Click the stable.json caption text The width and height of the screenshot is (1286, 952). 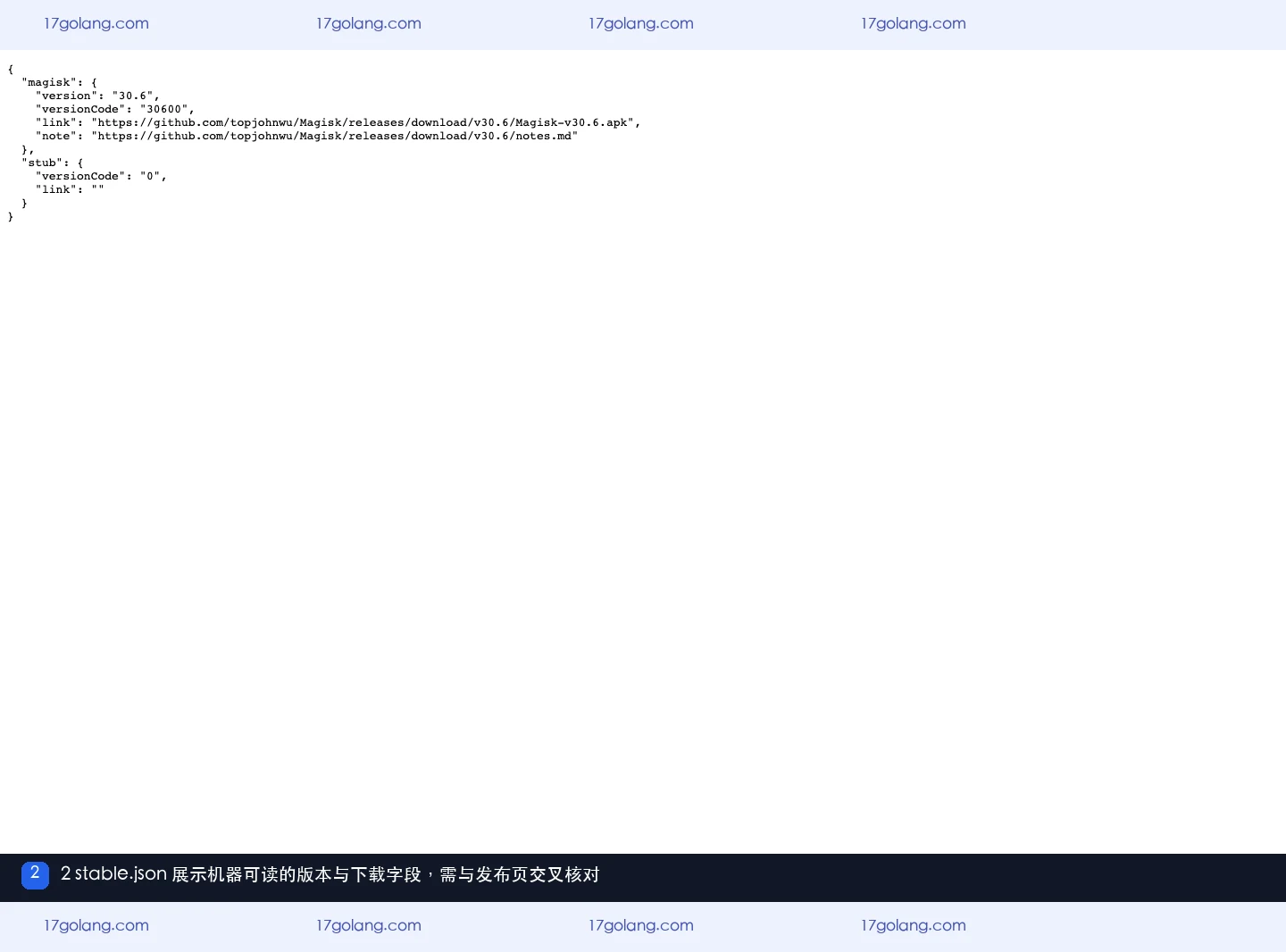click(330, 874)
